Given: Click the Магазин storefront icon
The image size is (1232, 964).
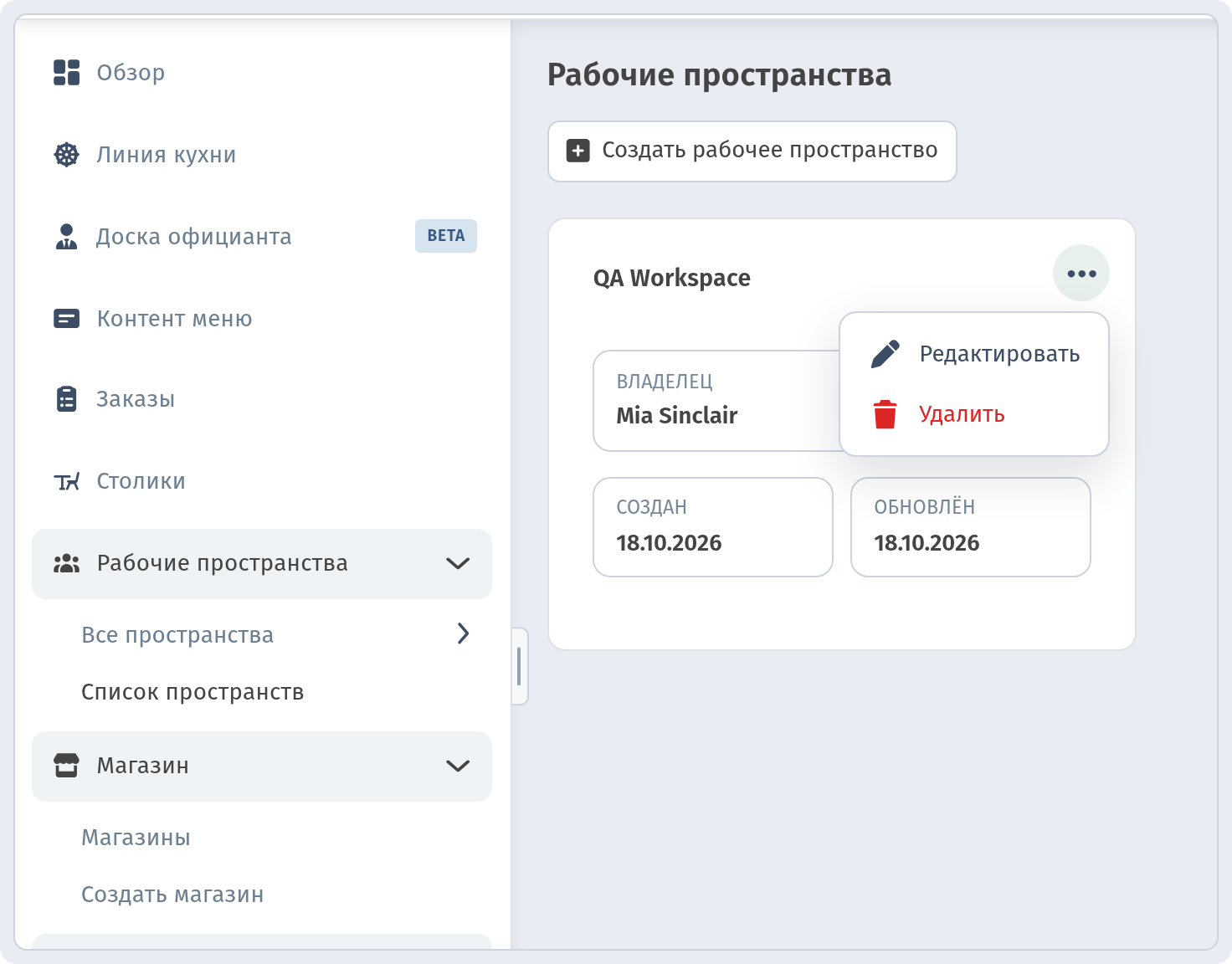Looking at the screenshot, I should coord(67,766).
